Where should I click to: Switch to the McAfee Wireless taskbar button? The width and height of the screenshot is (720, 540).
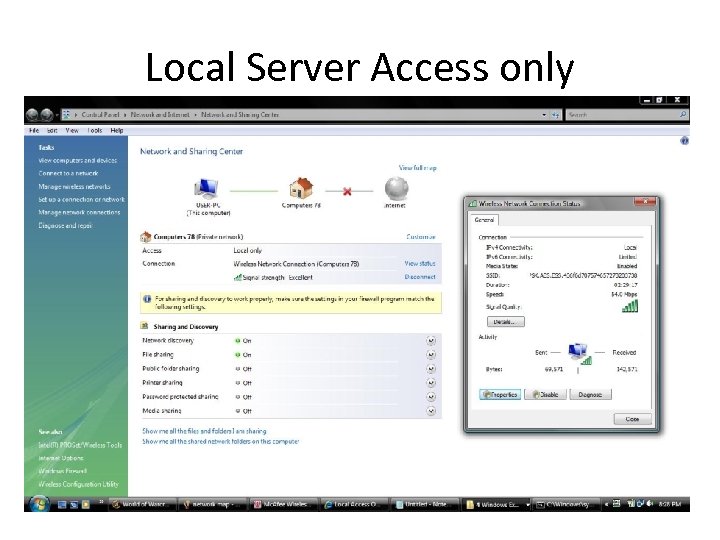click(x=285, y=504)
